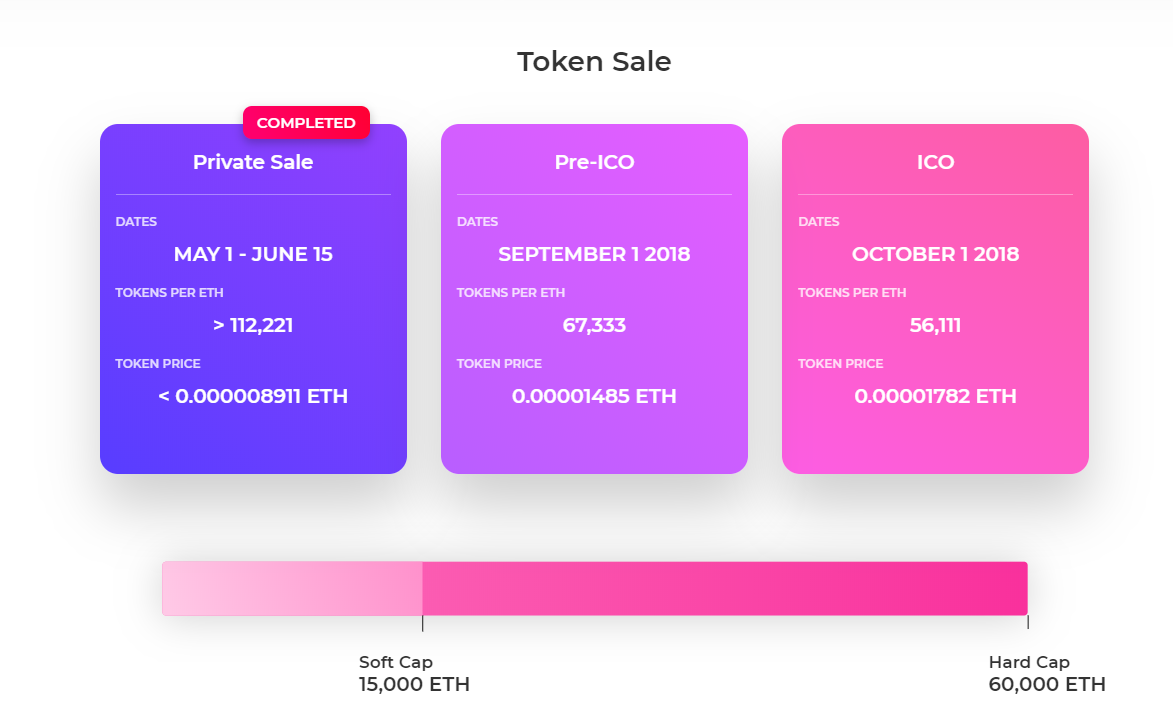Image resolution: width=1173 pixels, height=727 pixels.
Task: Select the ICO card heading
Action: (x=935, y=162)
